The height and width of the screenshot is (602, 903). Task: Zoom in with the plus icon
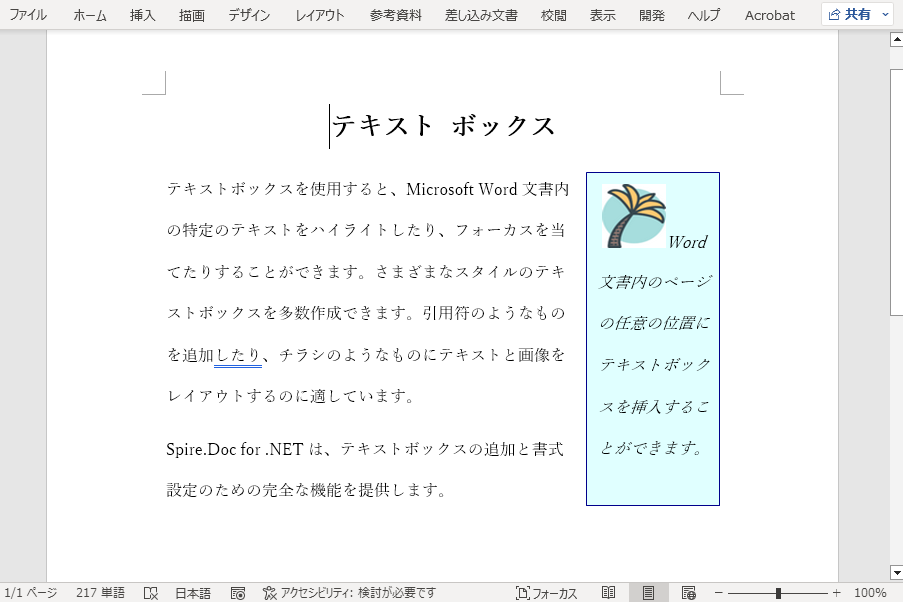point(837,592)
